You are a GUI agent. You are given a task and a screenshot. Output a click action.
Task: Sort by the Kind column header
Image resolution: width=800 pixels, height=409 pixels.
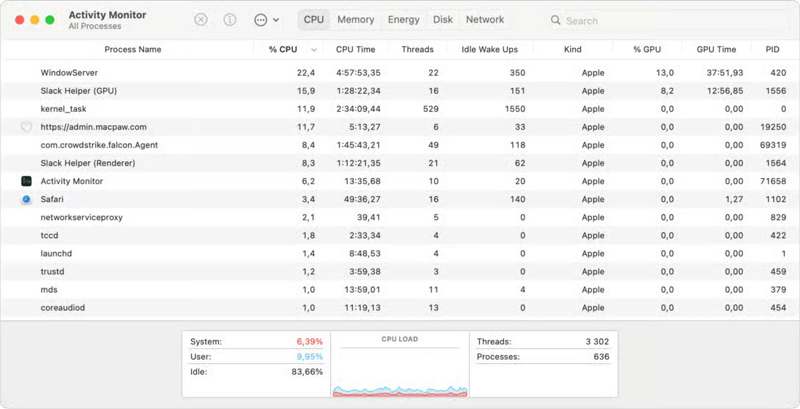point(572,49)
